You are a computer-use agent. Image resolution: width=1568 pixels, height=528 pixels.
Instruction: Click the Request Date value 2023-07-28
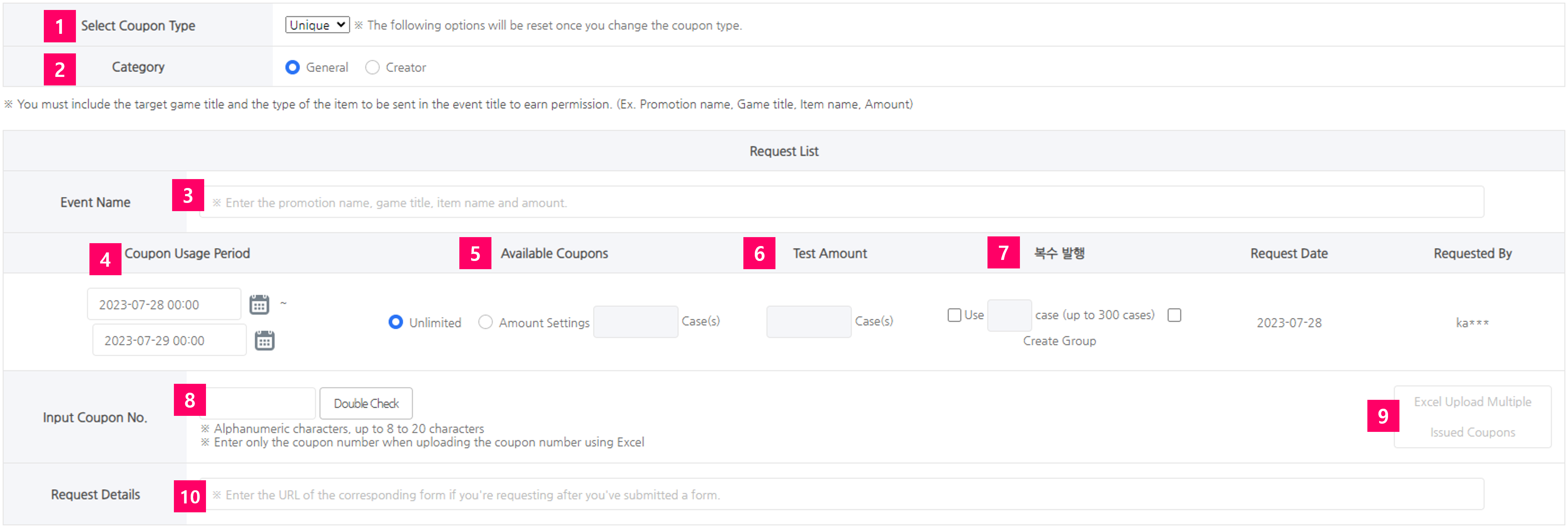[1289, 323]
